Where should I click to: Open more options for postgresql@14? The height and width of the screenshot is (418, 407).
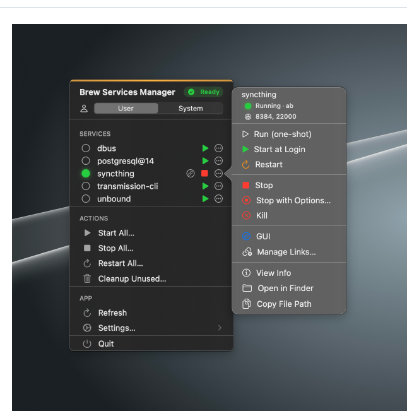point(218,161)
